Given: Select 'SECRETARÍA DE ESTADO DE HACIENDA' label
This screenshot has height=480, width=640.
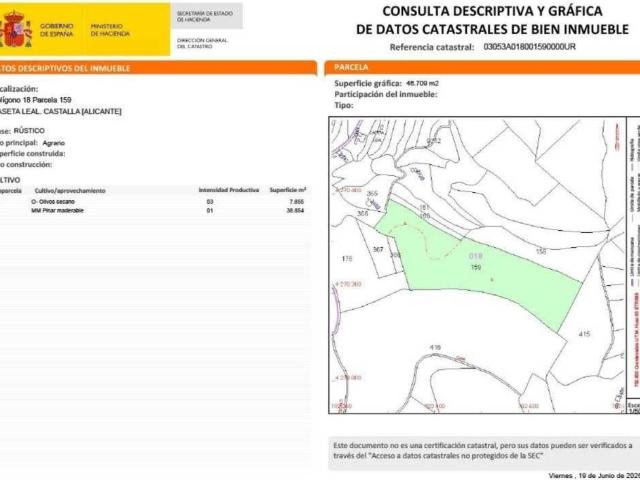Looking at the screenshot, I should coord(204,16).
